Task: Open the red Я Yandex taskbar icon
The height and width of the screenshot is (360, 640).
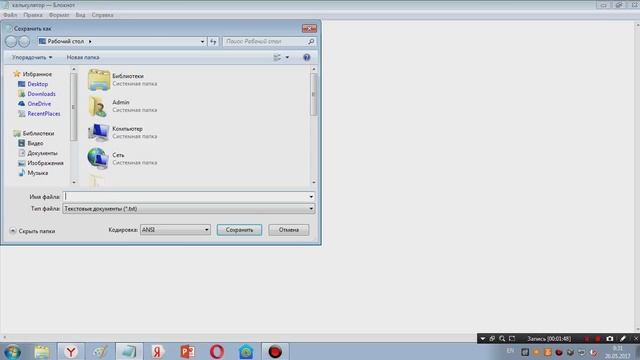Action: (x=158, y=351)
